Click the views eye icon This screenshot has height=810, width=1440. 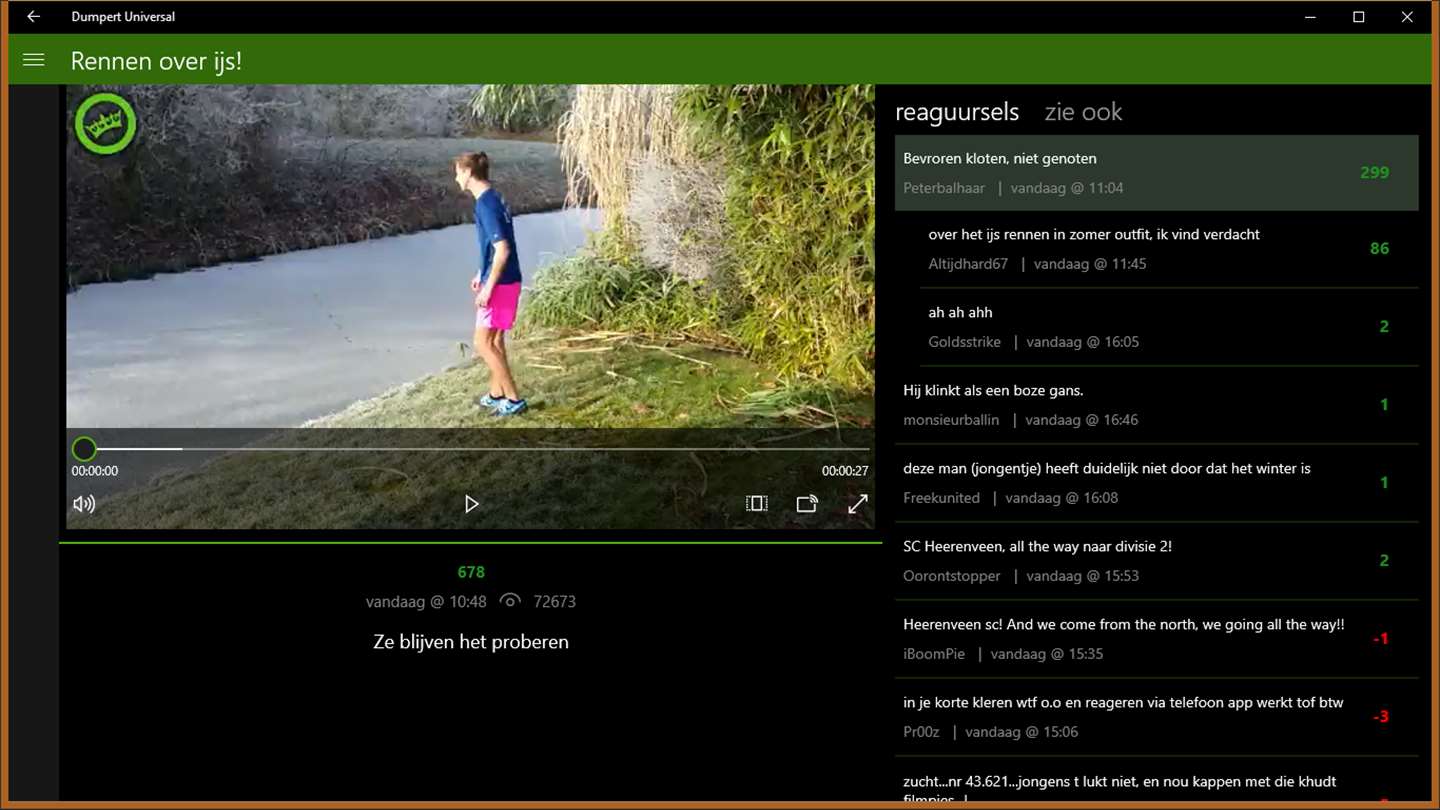[x=510, y=601]
